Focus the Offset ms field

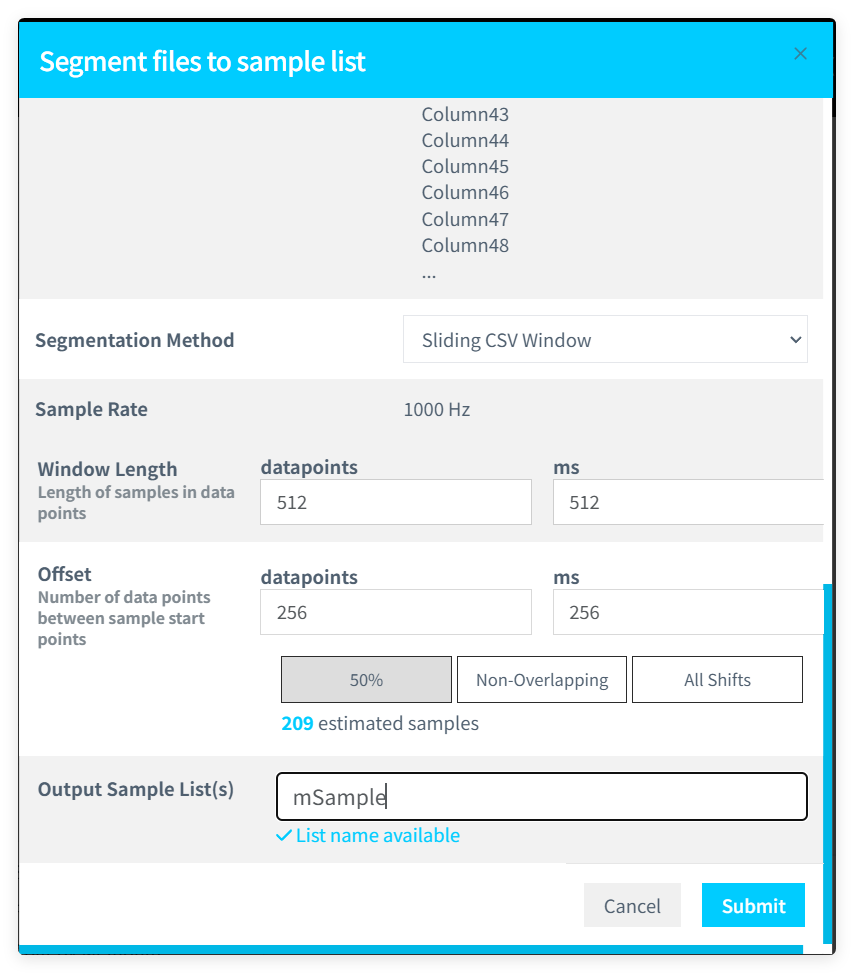click(x=688, y=612)
